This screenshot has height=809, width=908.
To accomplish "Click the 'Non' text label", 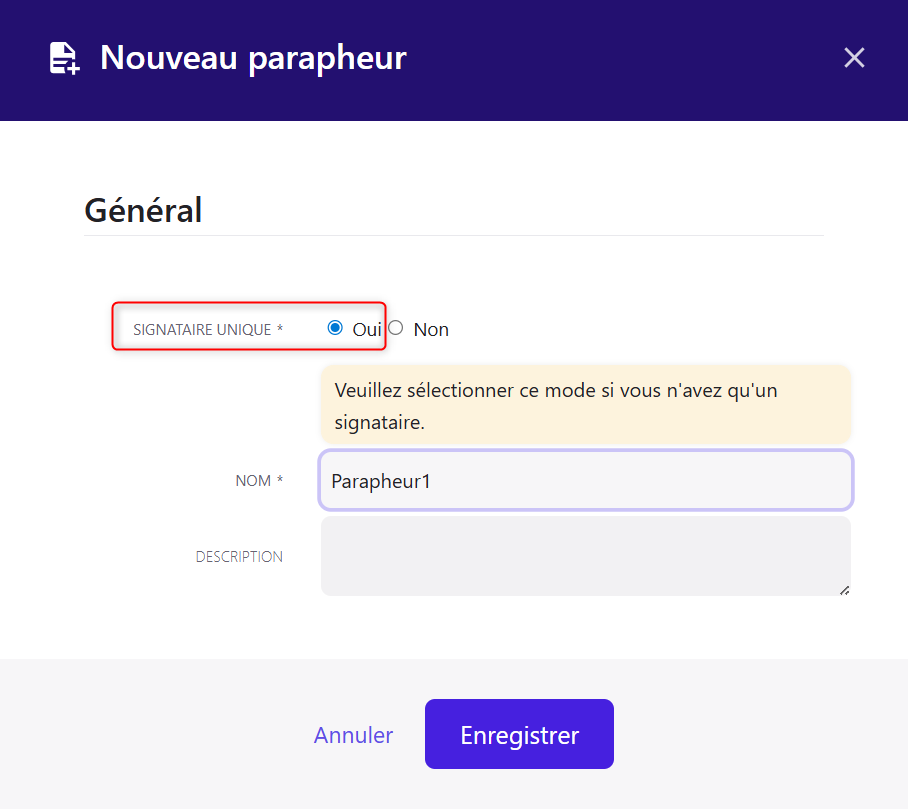I will (x=431, y=329).
